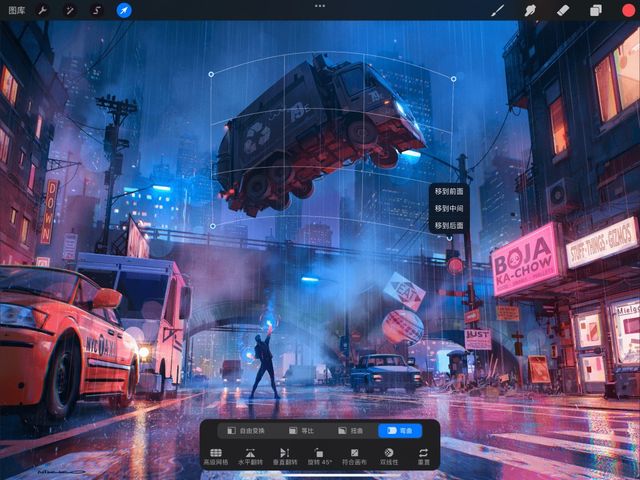Open 双线性 interpolation options
Viewport: 640px width, 480px height.
389,457
